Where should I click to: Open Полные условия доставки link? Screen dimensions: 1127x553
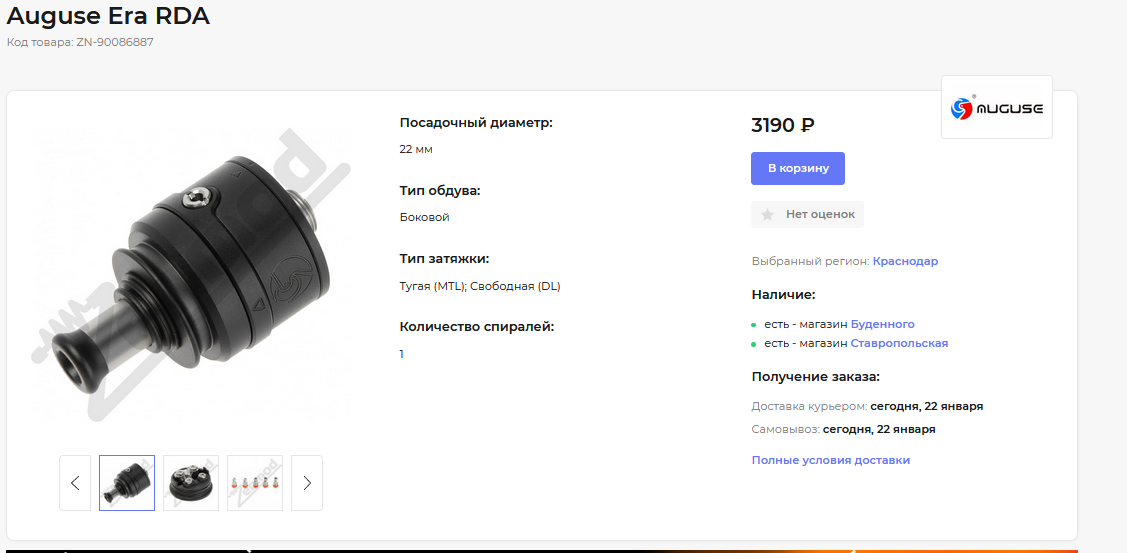click(830, 460)
